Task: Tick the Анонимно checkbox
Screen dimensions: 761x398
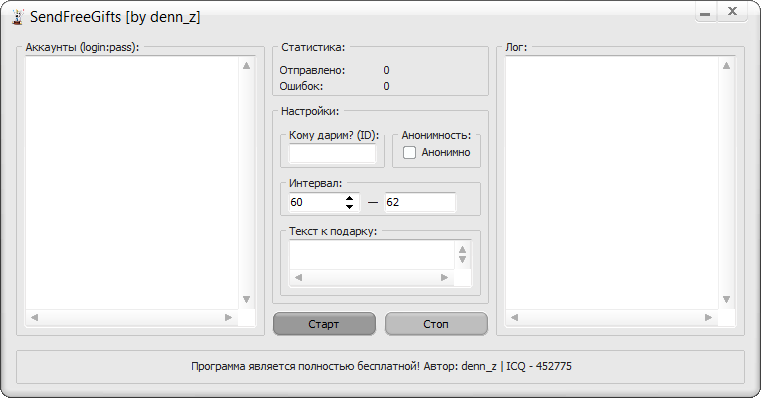Action: 410,152
